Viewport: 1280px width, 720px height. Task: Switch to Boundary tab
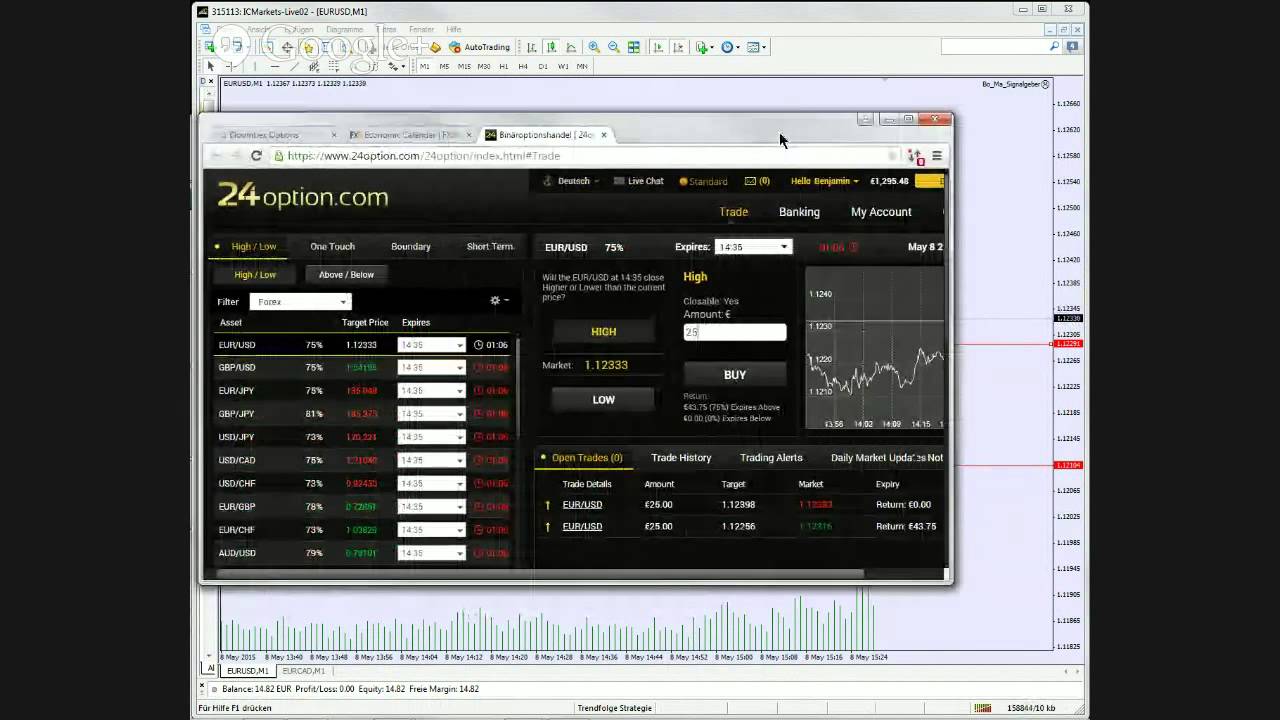pos(411,247)
